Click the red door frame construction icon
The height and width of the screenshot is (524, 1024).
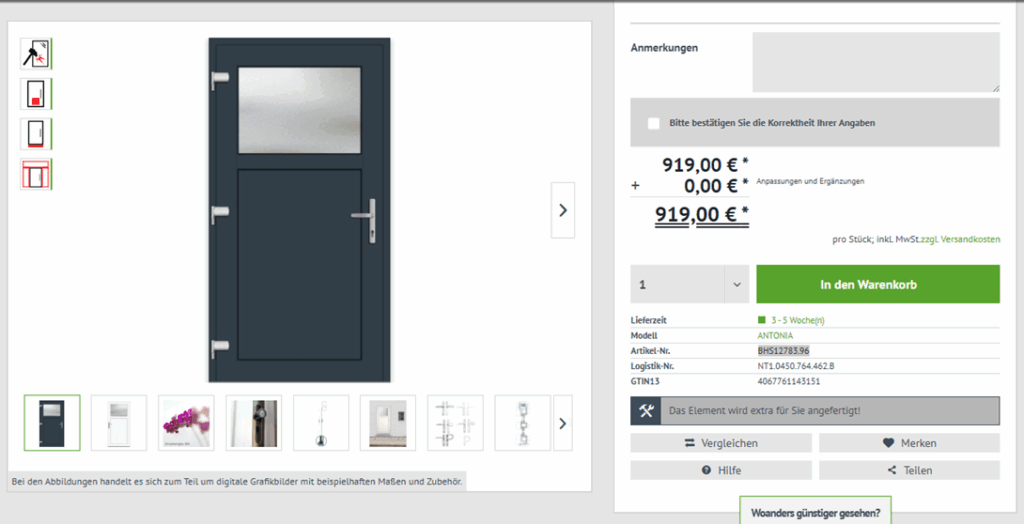36,174
